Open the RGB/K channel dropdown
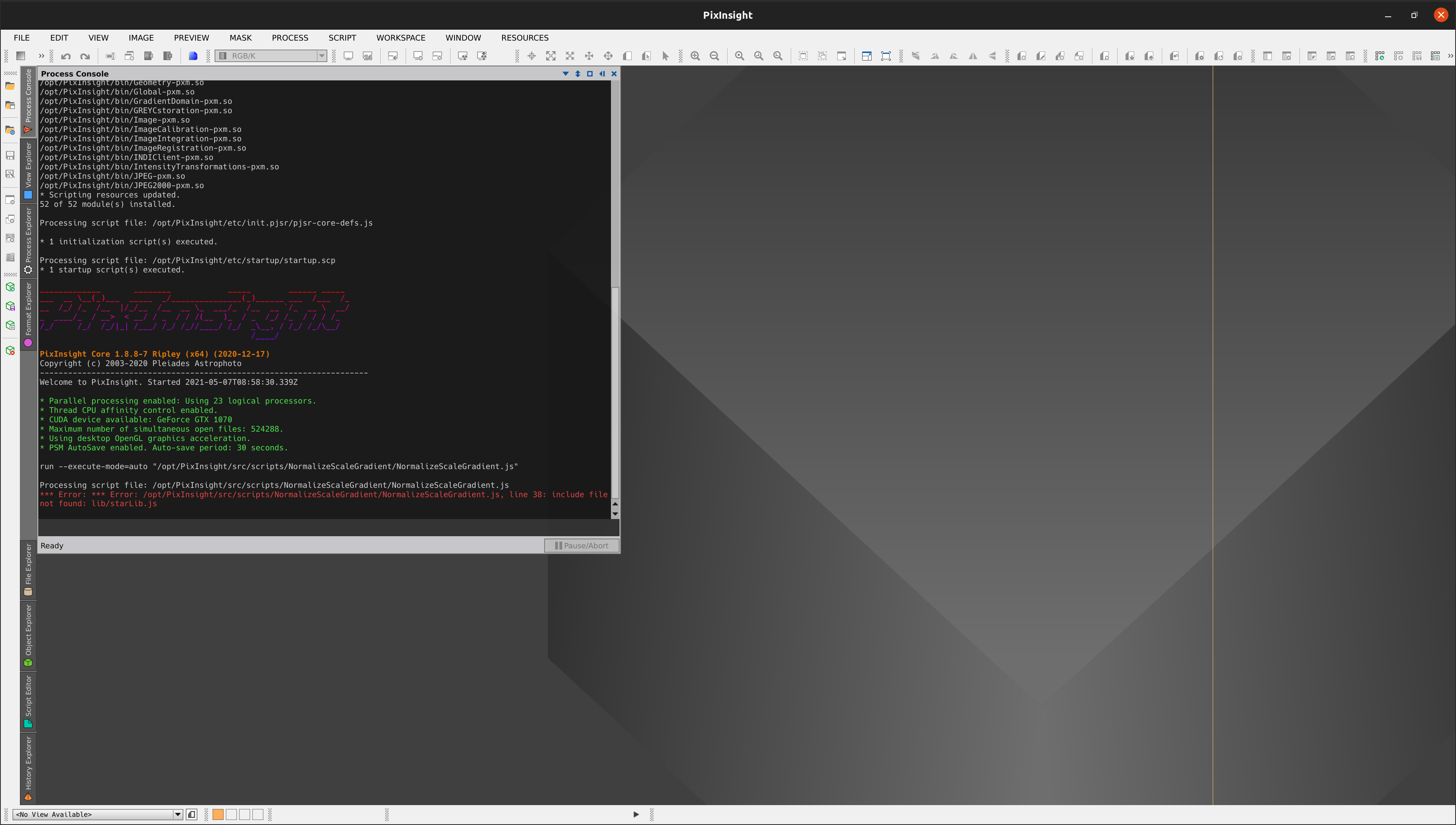Viewport: 1456px width, 825px height. coord(271,55)
